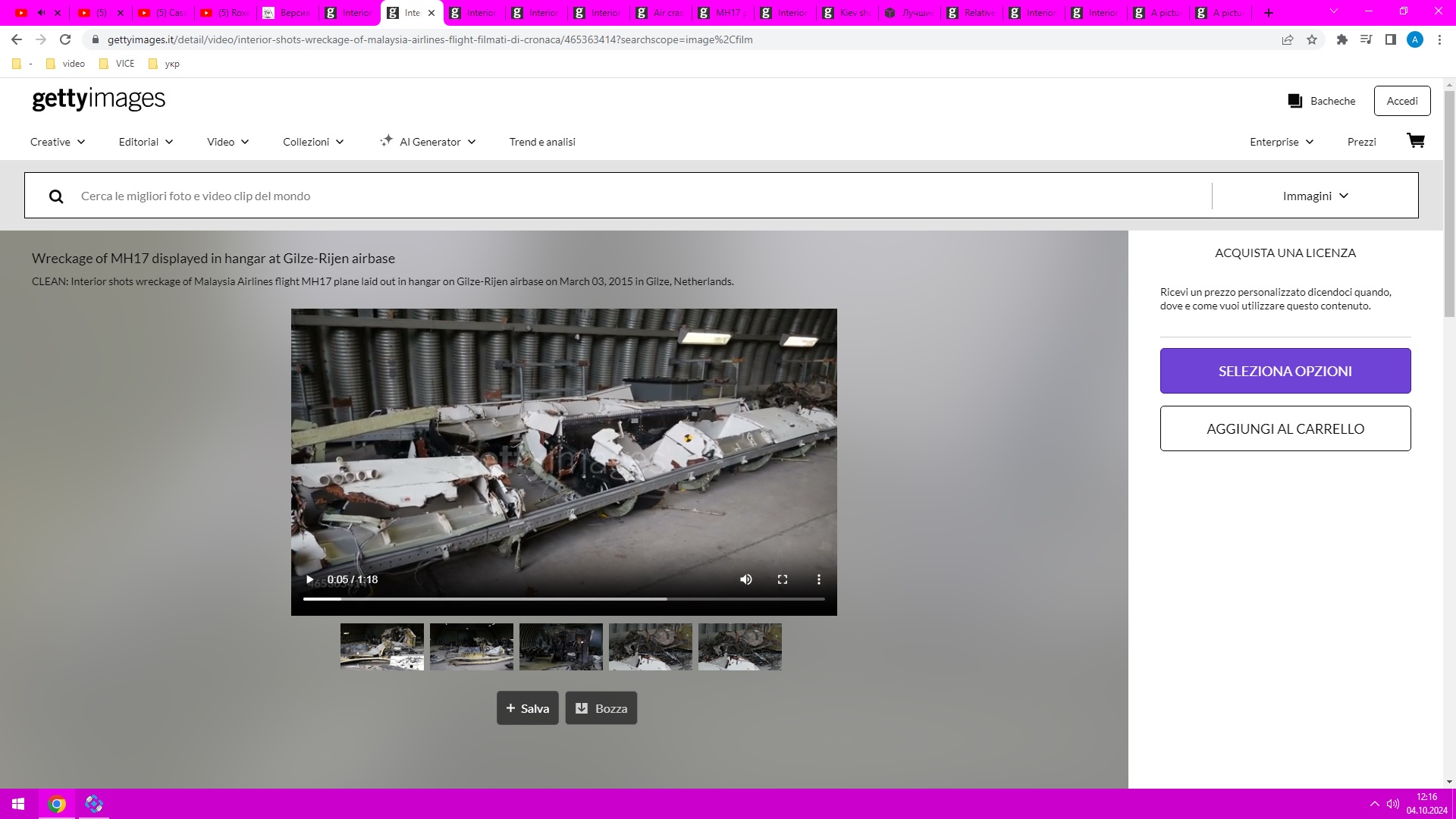
Task: Click the Bacheche link
Action: [x=1332, y=101]
